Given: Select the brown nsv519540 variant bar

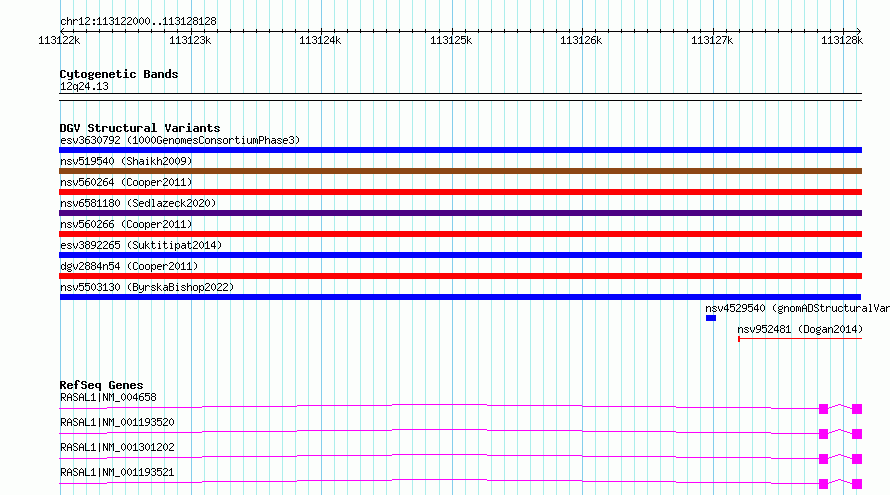Looking at the screenshot, I should [x=460, y=171].
